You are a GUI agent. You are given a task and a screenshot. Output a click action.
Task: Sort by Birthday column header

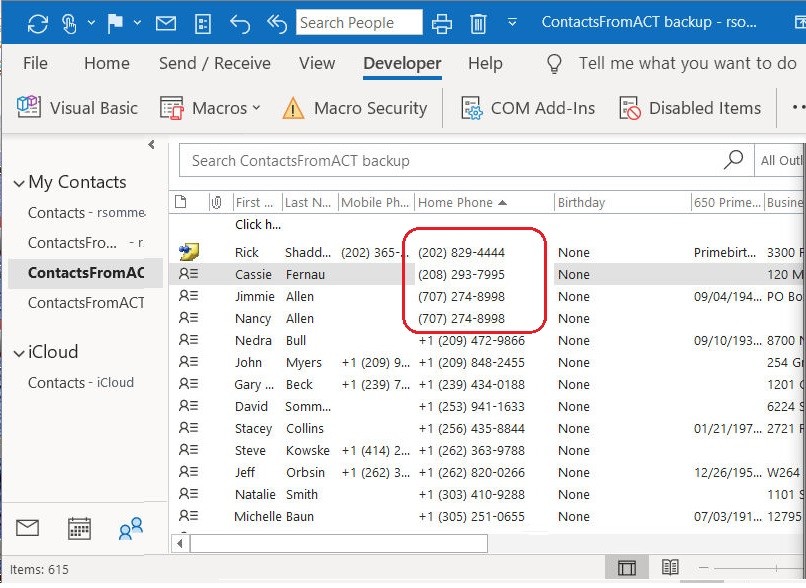click(x=622, y=203)
